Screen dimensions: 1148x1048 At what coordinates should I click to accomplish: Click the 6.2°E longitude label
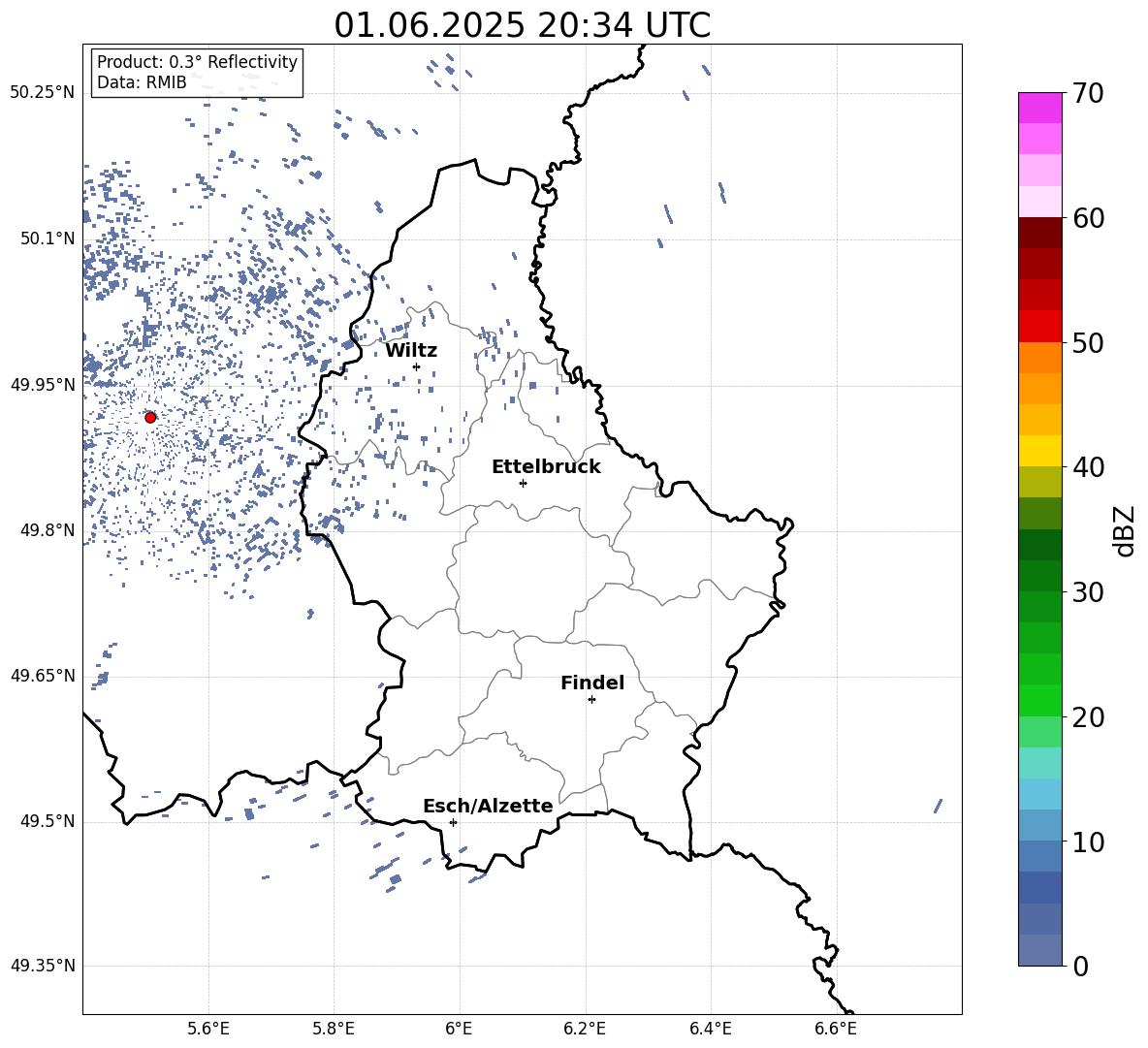pos(585,1029)
